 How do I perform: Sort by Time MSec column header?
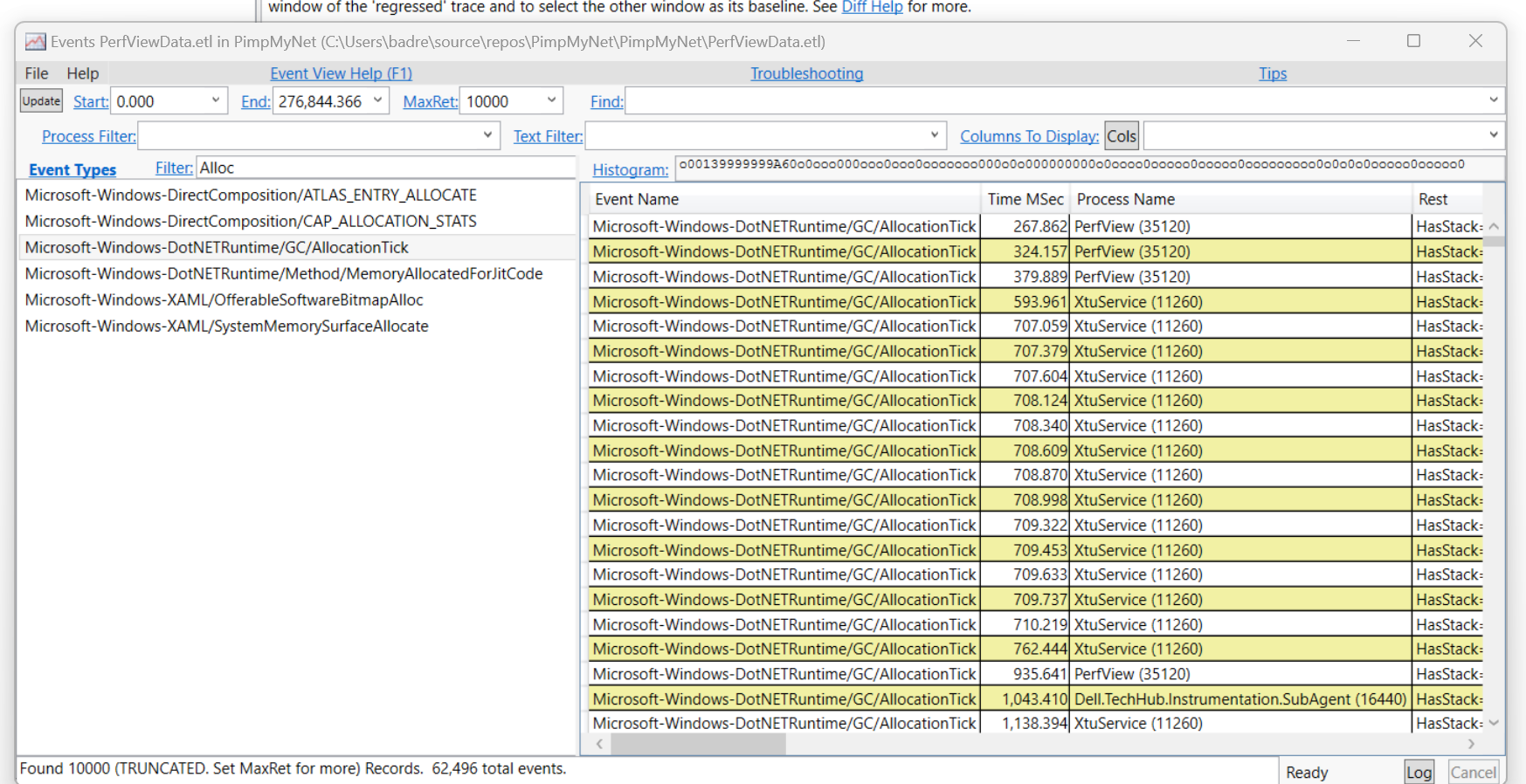[x=1025, y=199]
